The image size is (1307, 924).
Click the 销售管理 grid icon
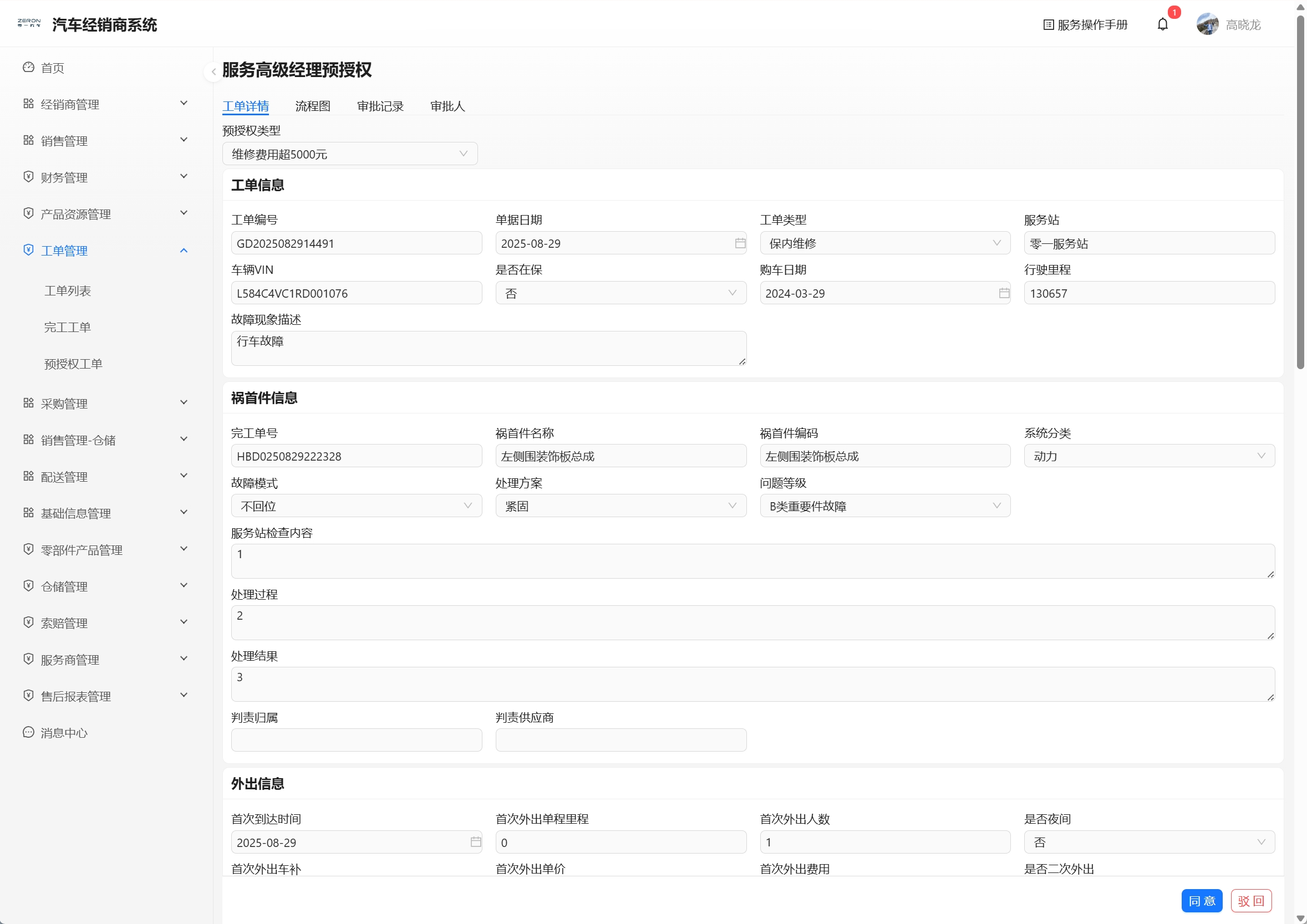[x=28, y=140]
